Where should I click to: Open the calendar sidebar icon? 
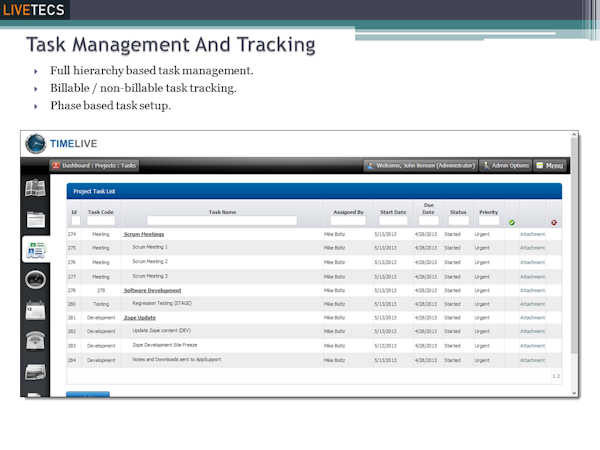(35, 310)
